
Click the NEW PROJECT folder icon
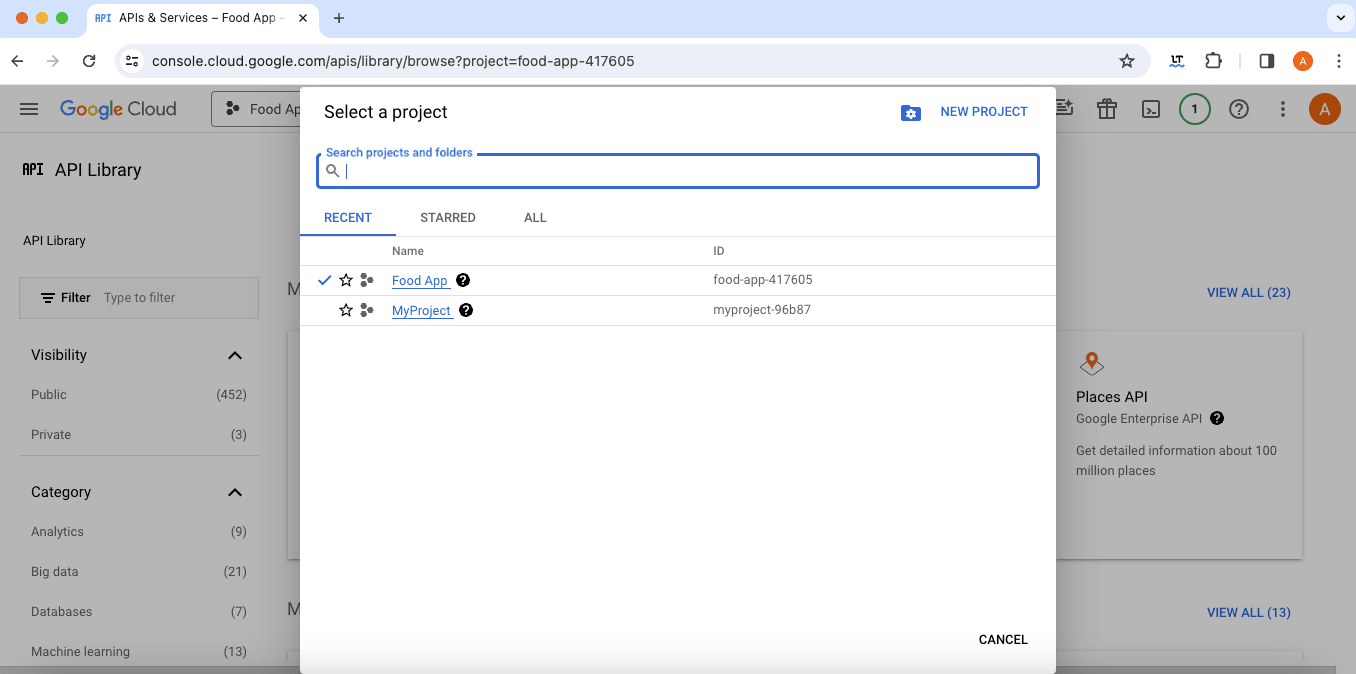[911, 112]
